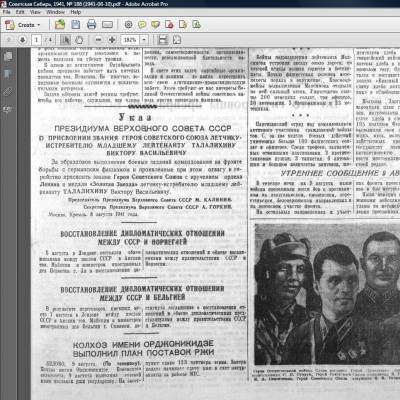Viewport: 400px width, 400px height.
Task: Activate the Hand pan tool
Action: [x=79, y=40]
